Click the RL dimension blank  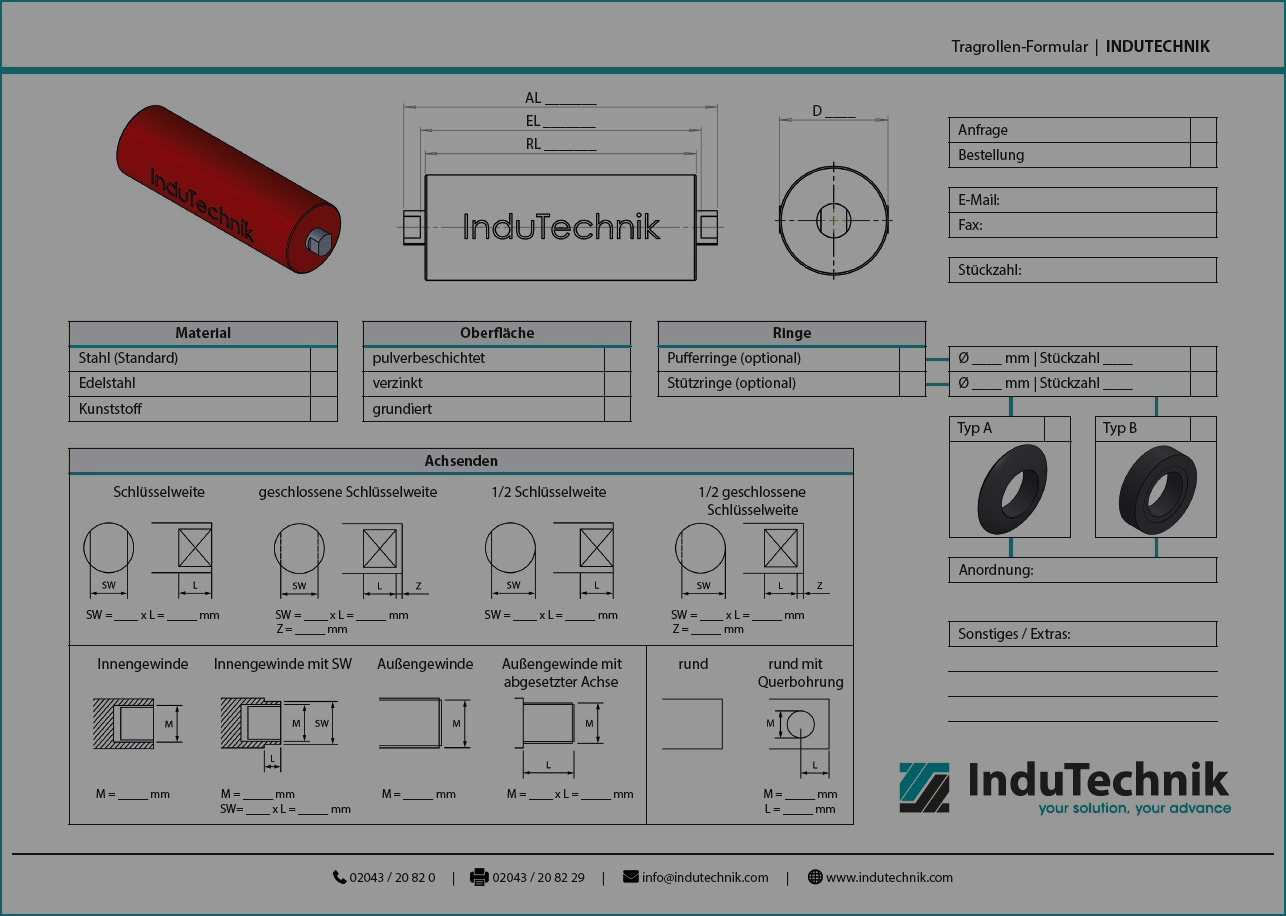tap(570, 145)
